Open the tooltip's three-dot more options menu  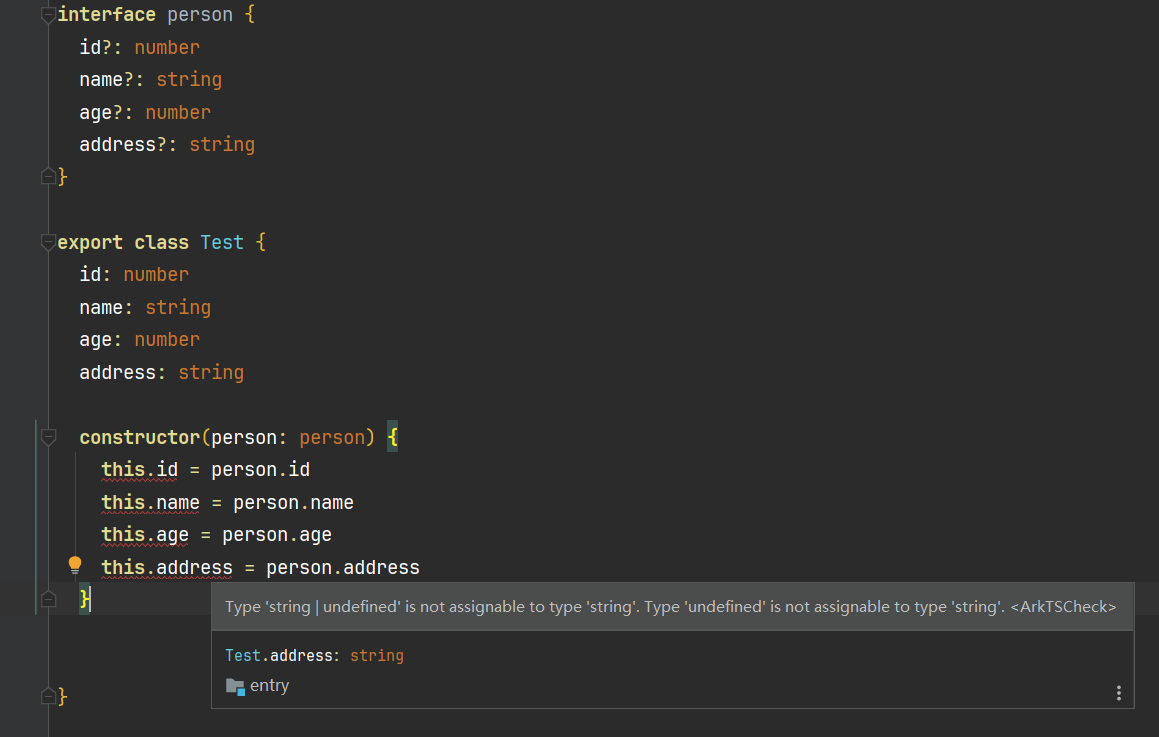pyautogui.click(x=1118, y=693)
